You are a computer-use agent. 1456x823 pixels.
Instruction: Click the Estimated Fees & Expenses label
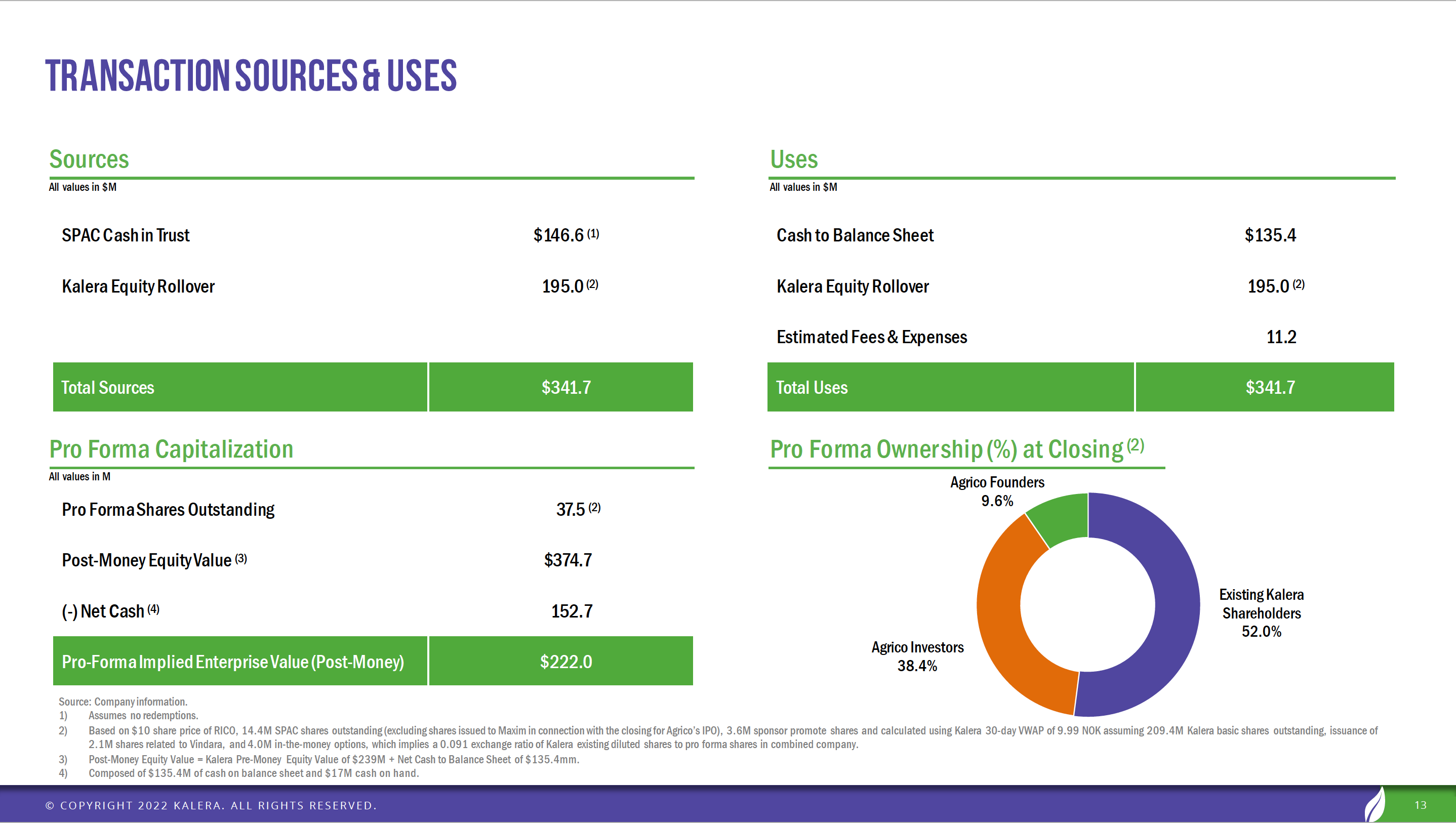coord(872,337)
